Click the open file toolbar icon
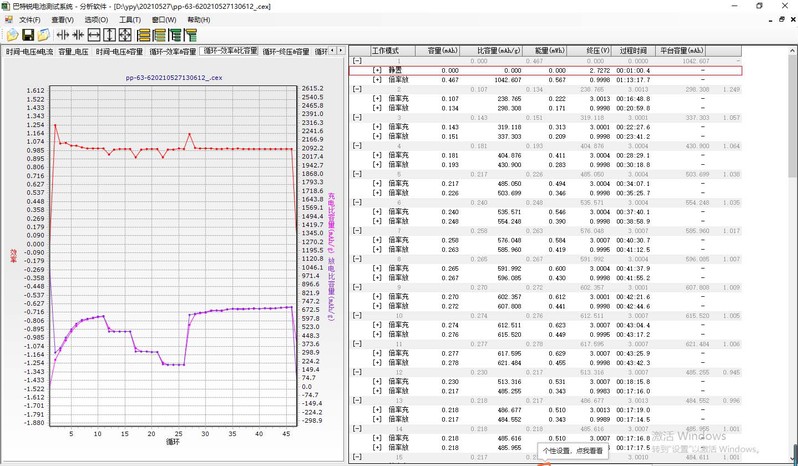This screenshot has width=798, height=466. (x=11, y=35)
